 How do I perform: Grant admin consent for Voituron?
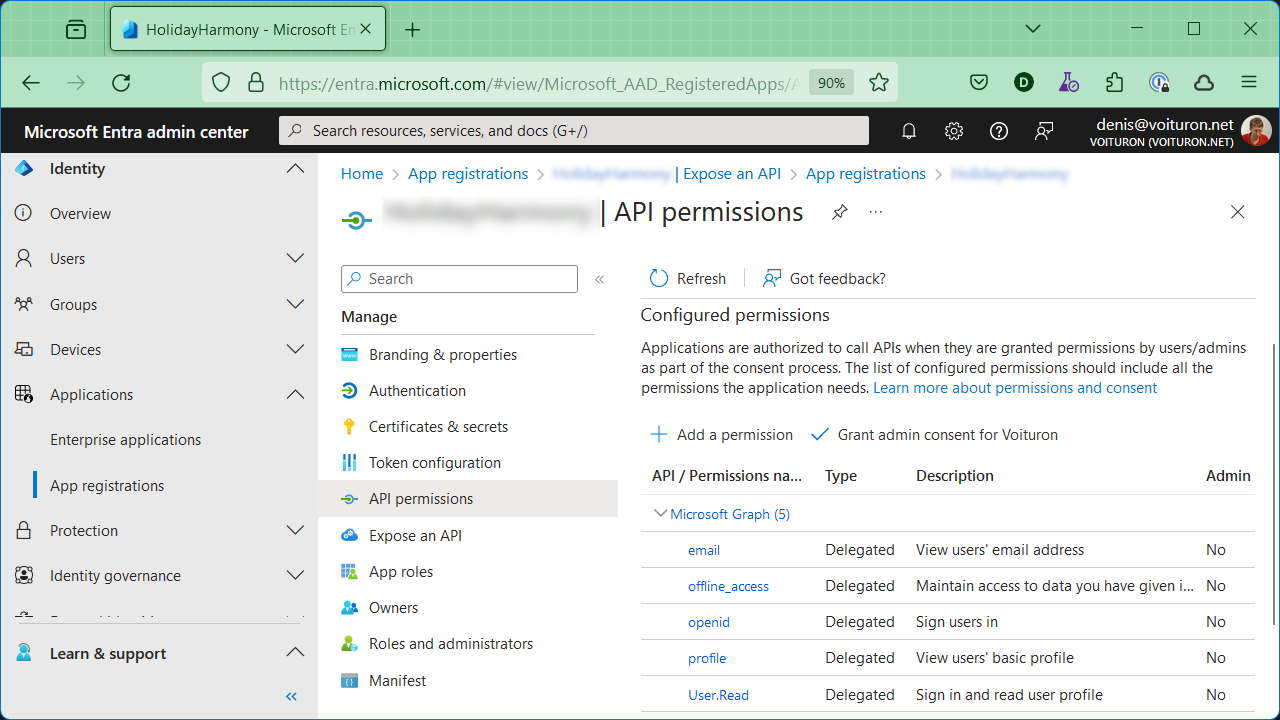[x=934, y=435]
